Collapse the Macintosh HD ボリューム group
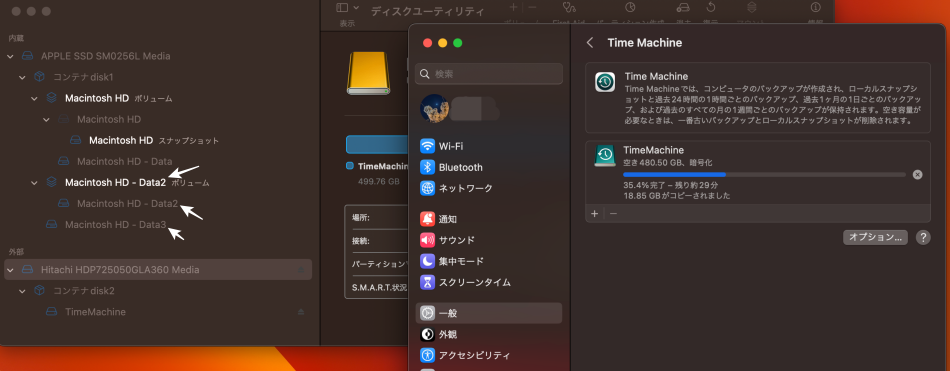 (x=35, y=98)
